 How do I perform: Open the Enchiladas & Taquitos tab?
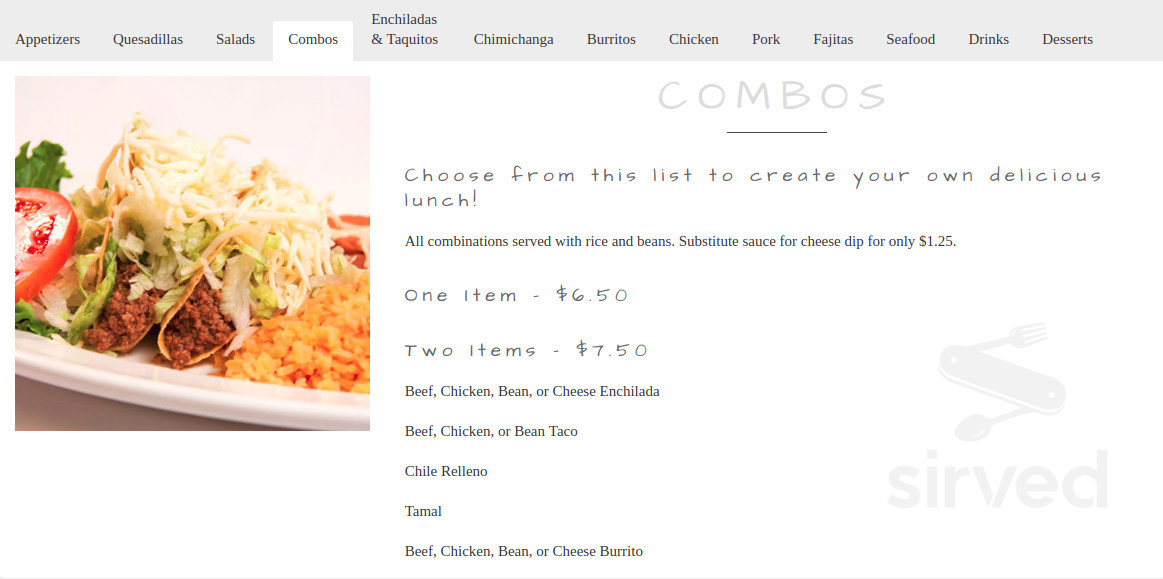coord(404,30)
